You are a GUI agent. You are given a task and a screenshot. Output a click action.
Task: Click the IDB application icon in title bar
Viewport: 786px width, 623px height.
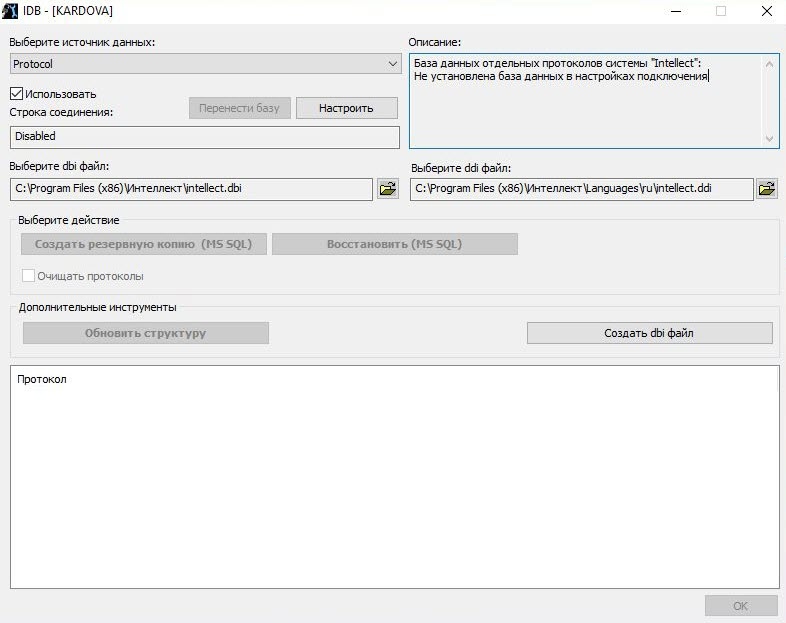click(12, 11)
